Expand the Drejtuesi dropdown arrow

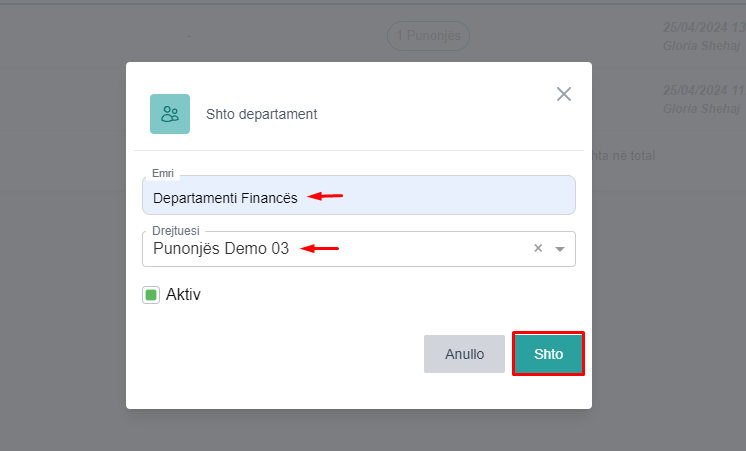click(560, 249)
